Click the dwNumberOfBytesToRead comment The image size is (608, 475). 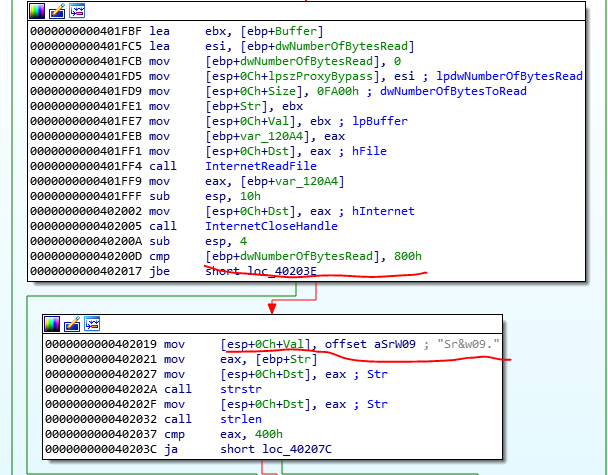453,91
